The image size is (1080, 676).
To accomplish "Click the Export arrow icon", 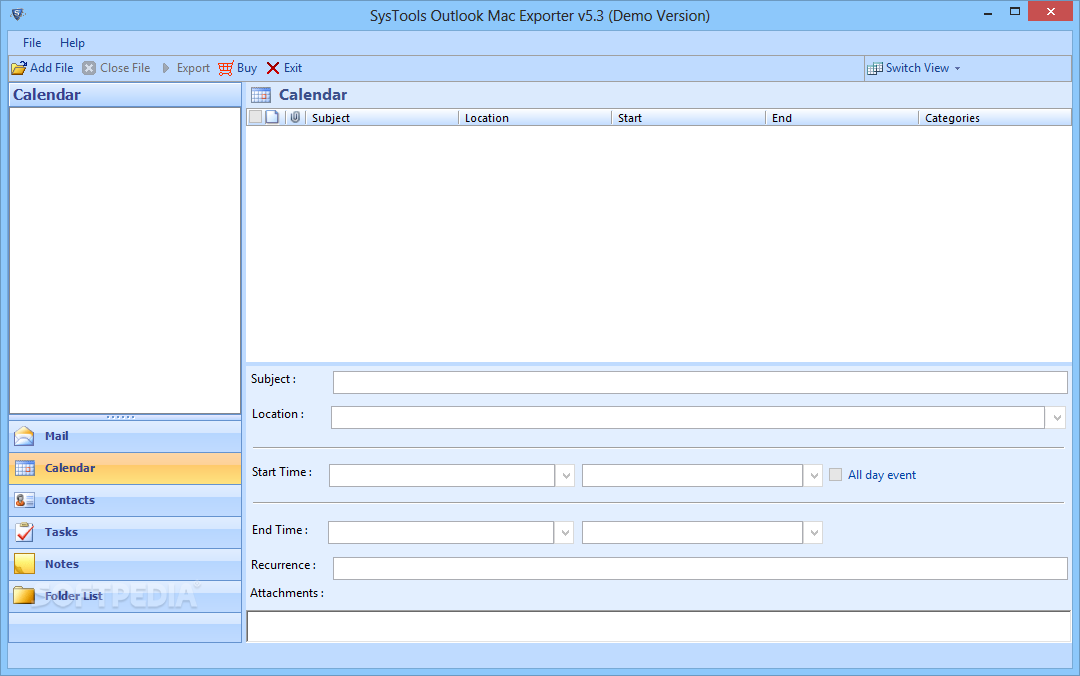I will click(x=166, y=68).
